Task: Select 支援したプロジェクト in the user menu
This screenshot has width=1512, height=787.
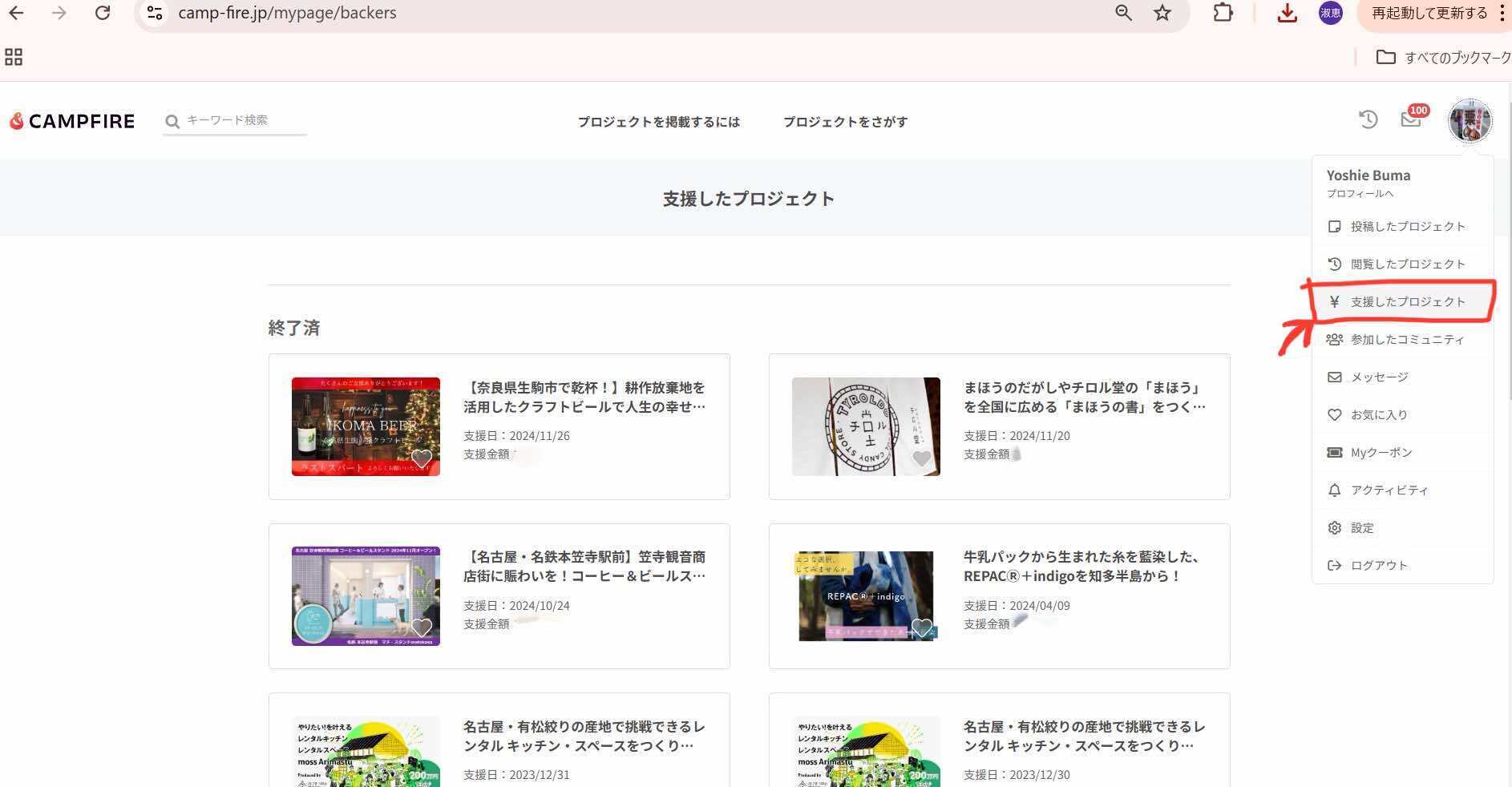Action: [x=1407, y=302]
